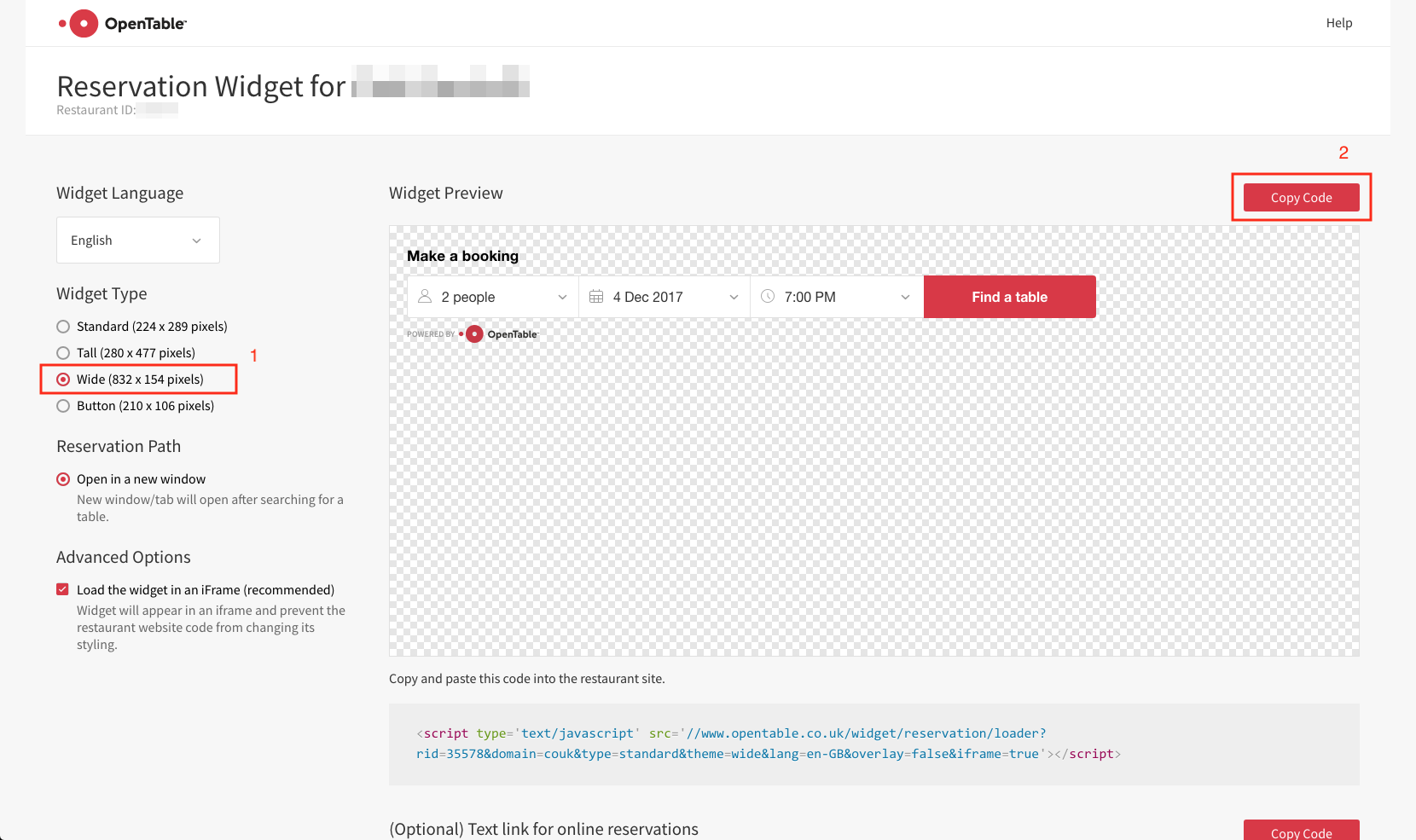The height and width of the screenshot is (840, 1416).
Task: Click the person icon in the party size field
Action: (425, 296)
